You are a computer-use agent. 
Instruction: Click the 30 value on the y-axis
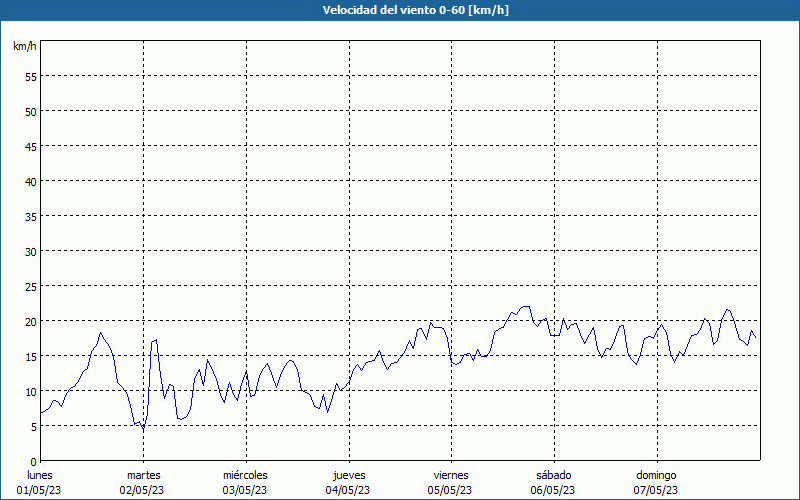click(x=31, y=252)
